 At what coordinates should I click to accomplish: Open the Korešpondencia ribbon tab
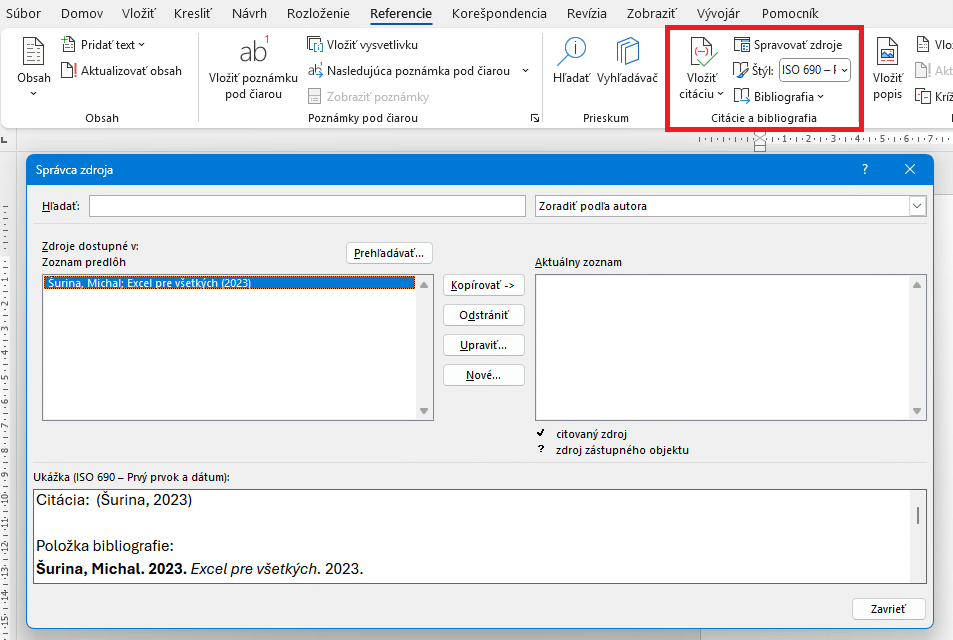click(x=499, y=13)
